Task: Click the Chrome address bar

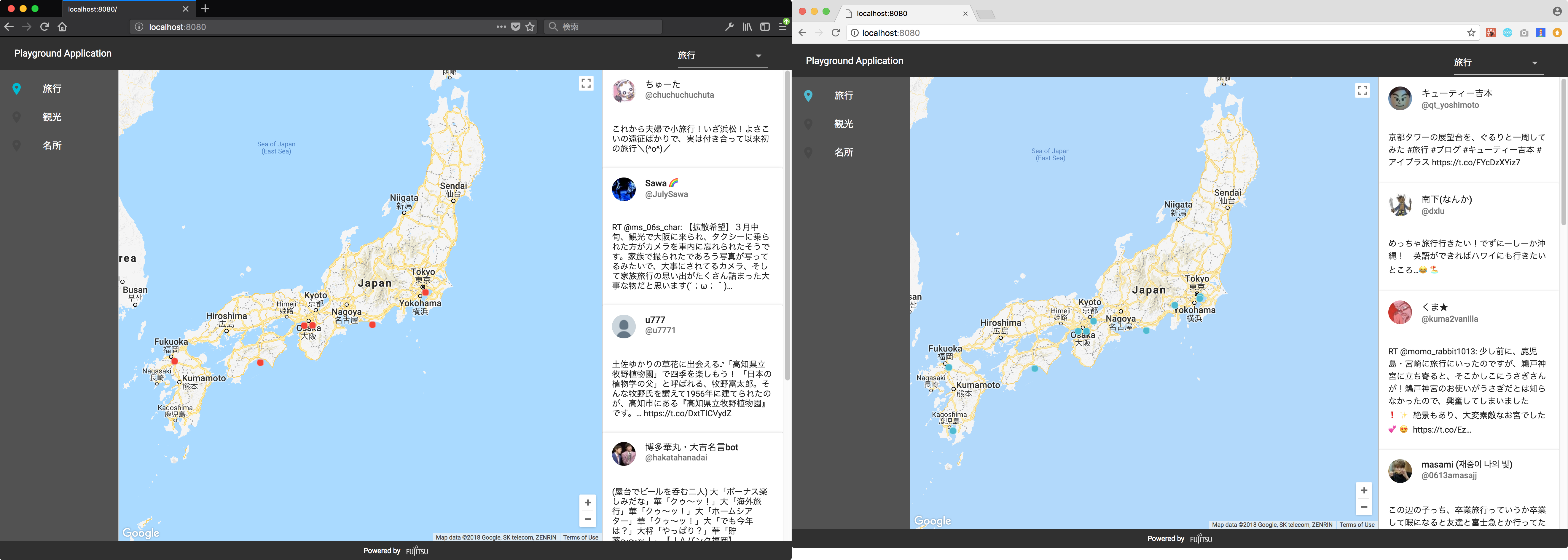Action: click(x=1163, y=33)
